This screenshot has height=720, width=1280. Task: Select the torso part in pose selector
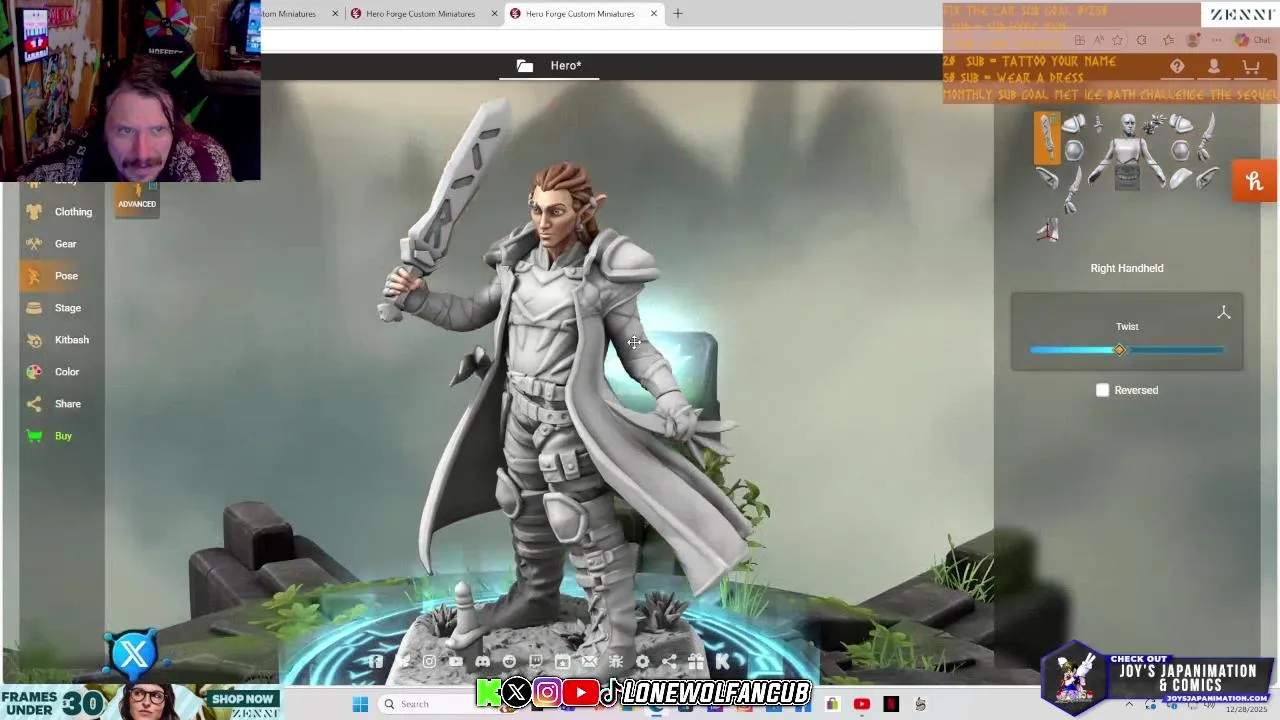tap(1127, 150)
